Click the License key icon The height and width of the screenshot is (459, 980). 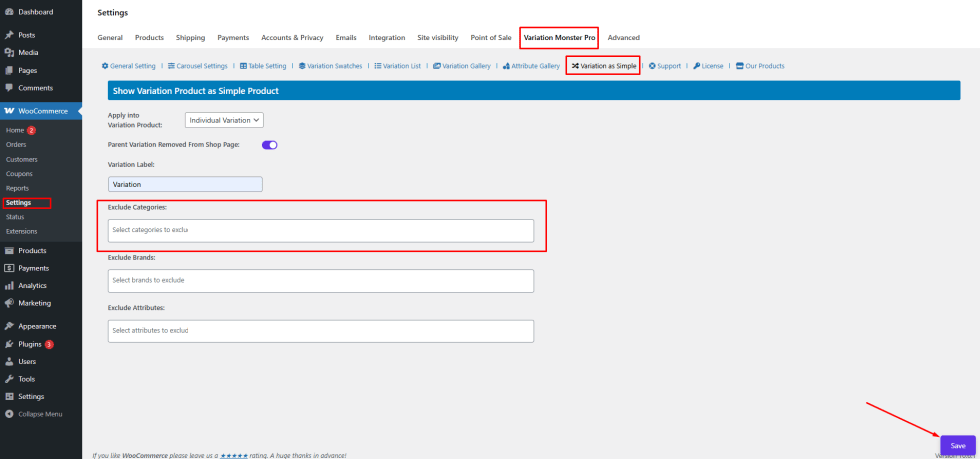[696, 66]
